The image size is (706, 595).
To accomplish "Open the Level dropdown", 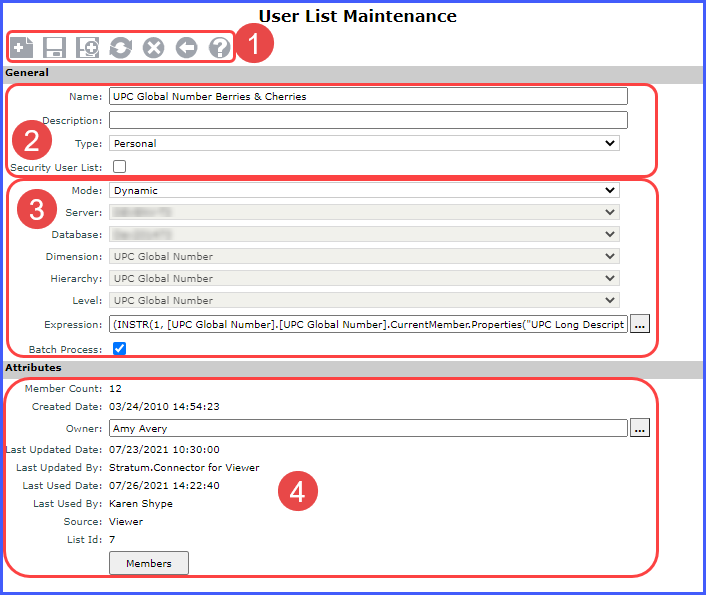I will [364, 300].
